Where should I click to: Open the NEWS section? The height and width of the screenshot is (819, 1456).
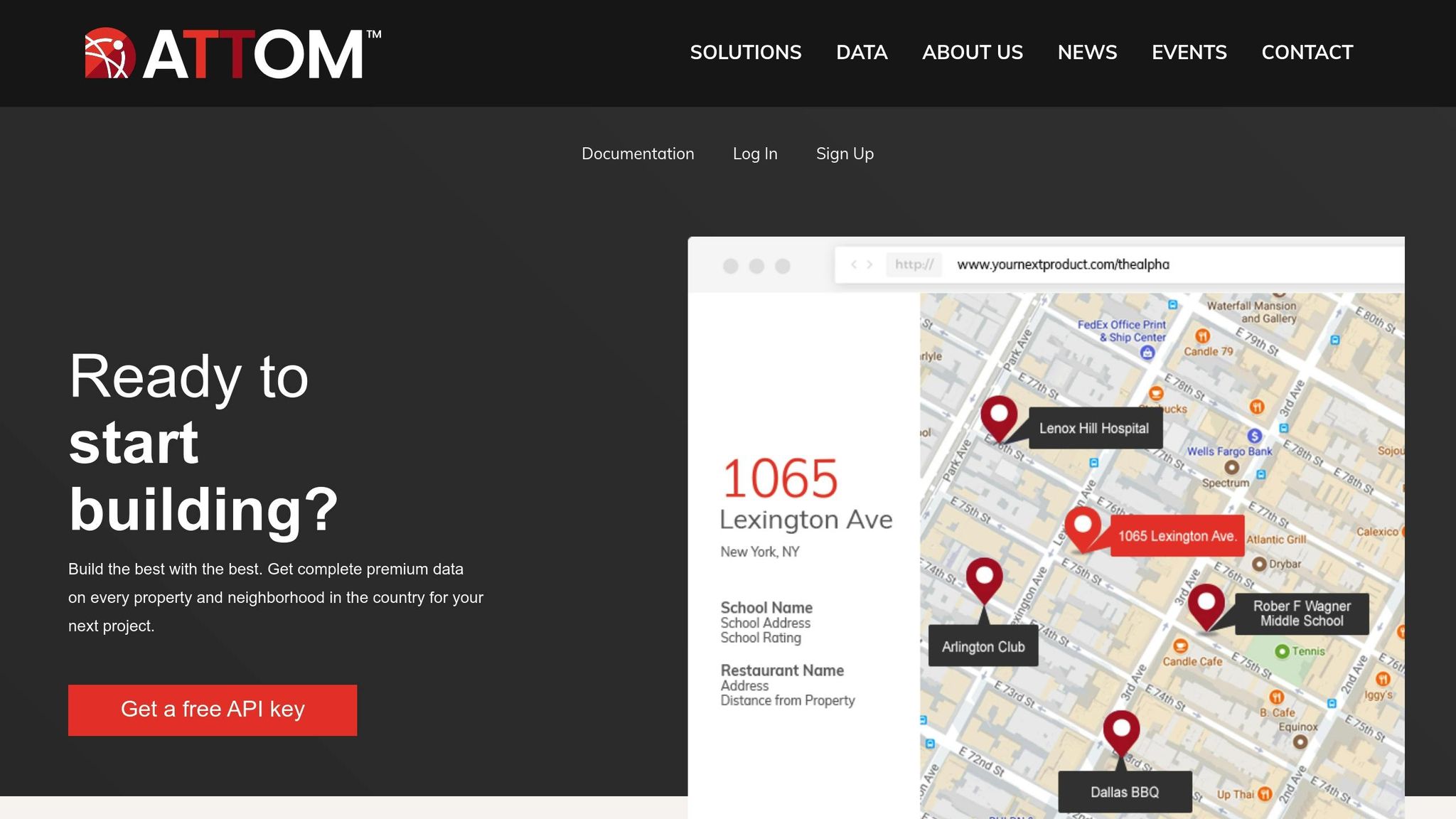pyautogui.click(x=1087, y=53)
